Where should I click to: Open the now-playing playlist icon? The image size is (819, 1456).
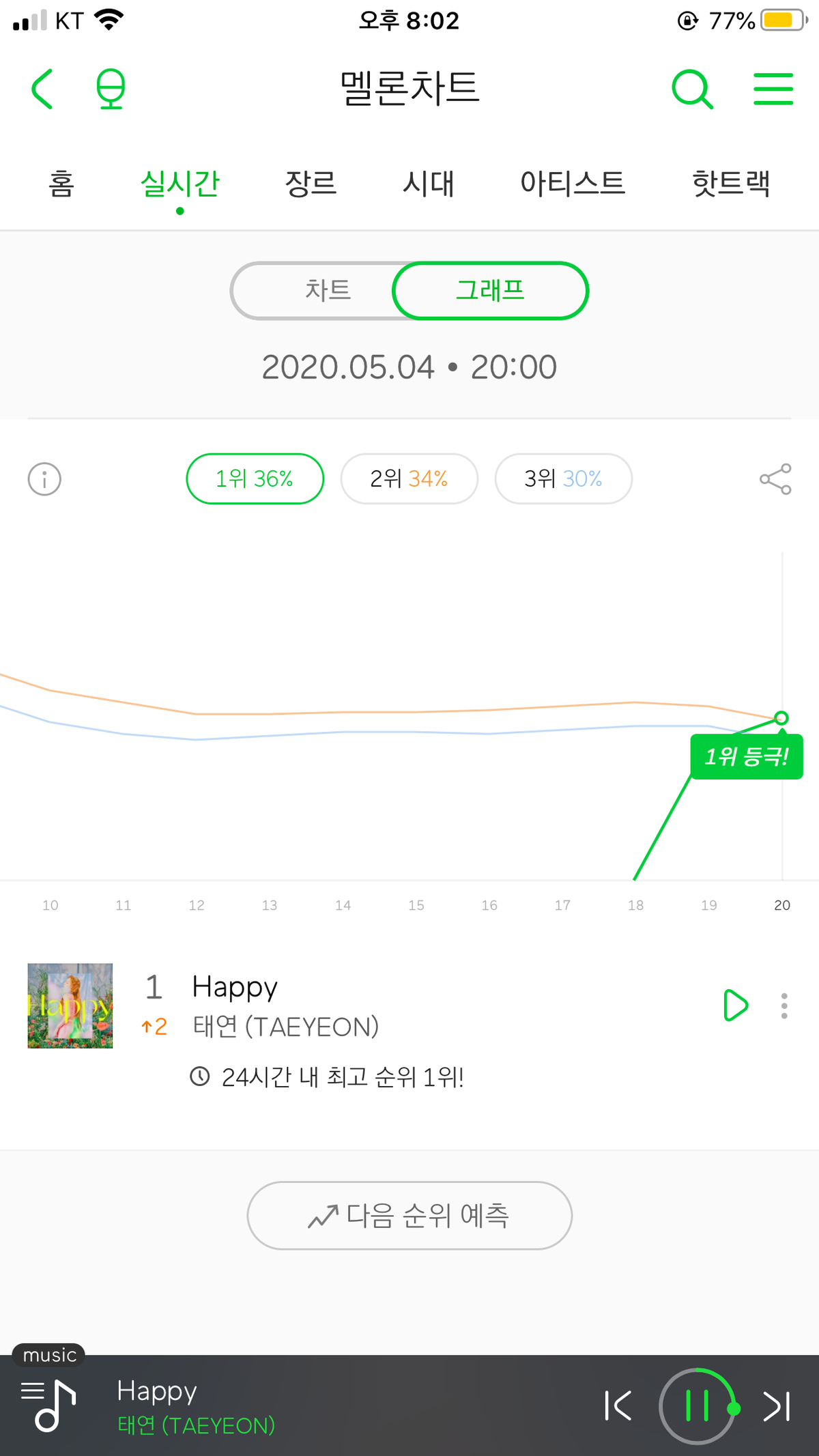pyautogui.click(x=48, y=1405)
